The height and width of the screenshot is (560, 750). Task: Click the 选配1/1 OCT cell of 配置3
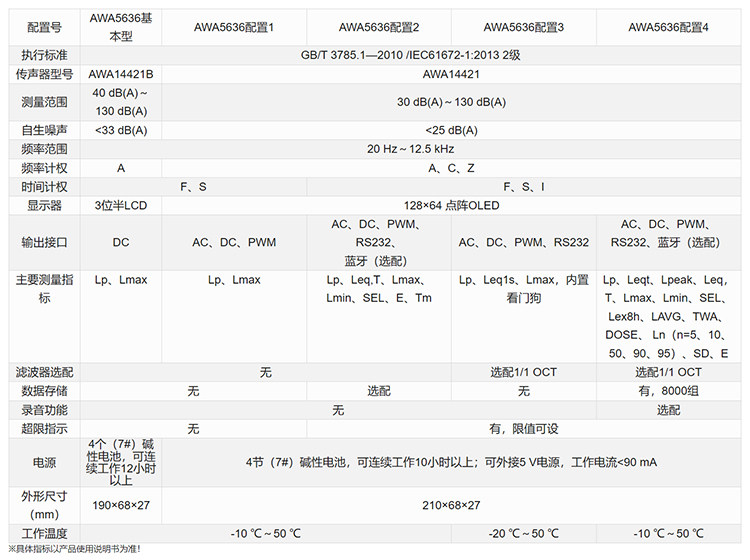pyautogui.click(x=524, y=372)
